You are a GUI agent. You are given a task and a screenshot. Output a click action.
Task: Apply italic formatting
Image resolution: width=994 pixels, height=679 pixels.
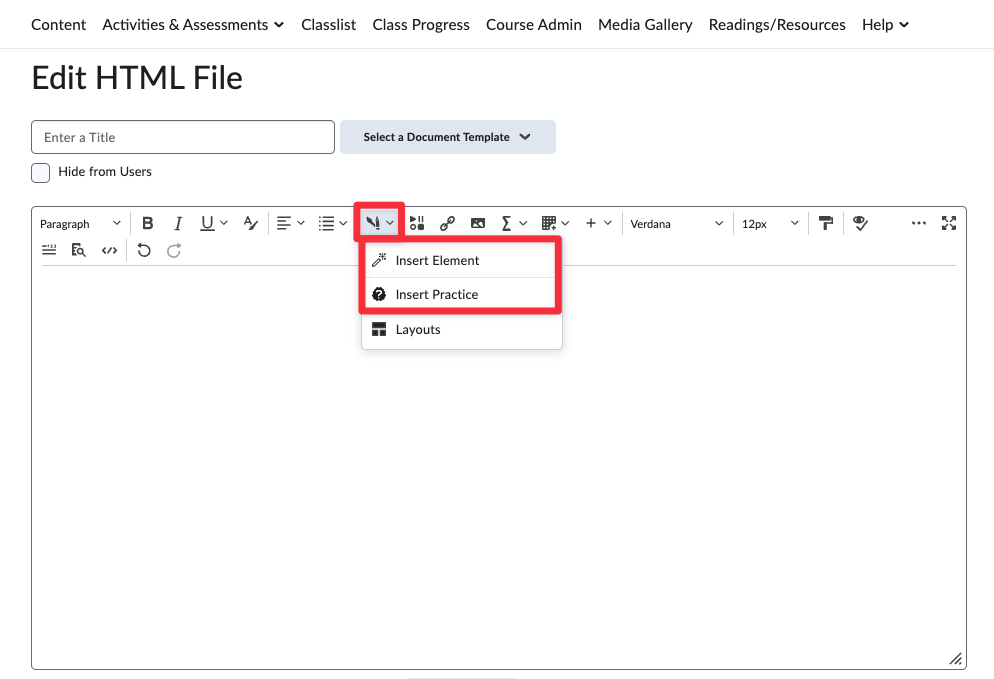pyautogui.click(x=178, y=224)
